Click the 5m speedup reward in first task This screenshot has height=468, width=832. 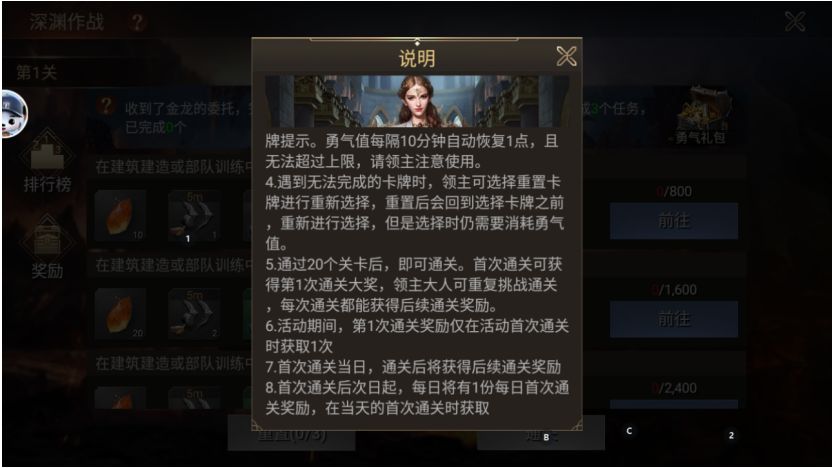194,216
